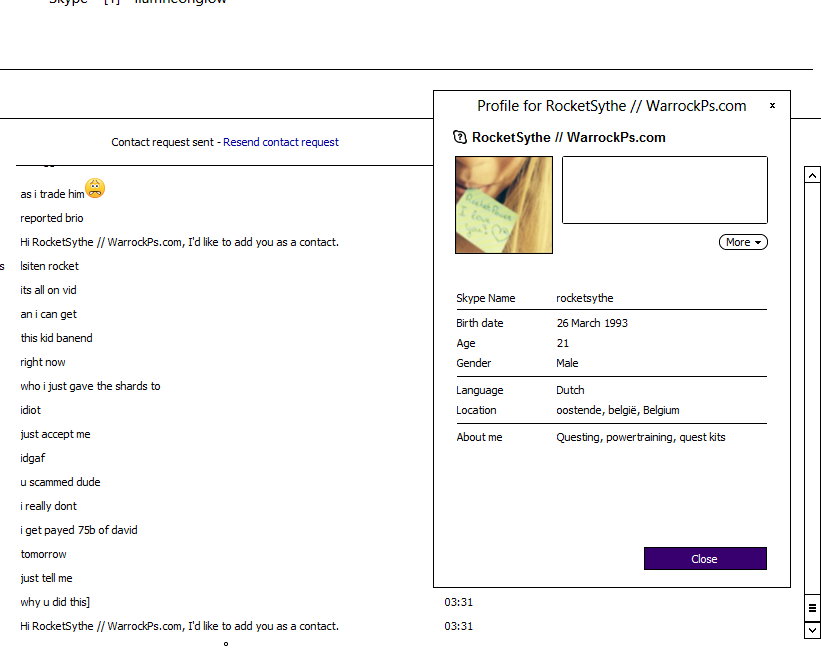Click message 'who i just gave the shards to'

tap(90, 386)
